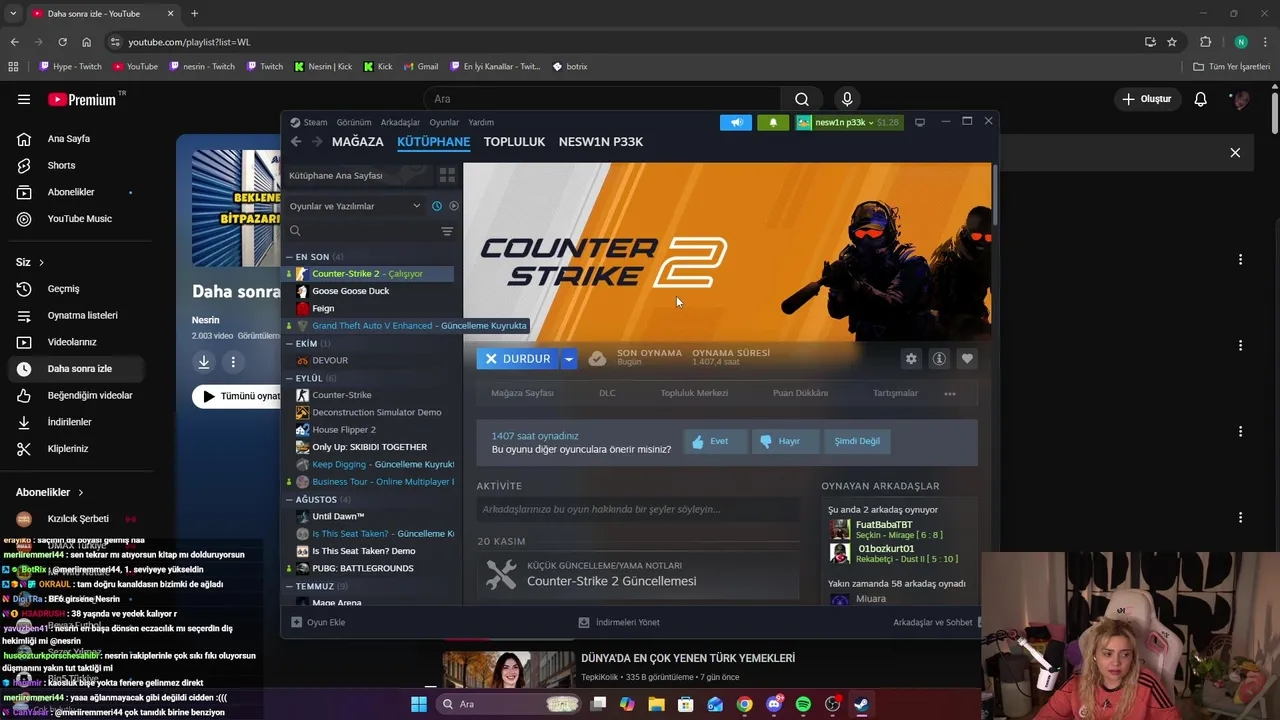Go forward with Steam's right arrow
Screen dimensions: 1280x720
point(317,142)
